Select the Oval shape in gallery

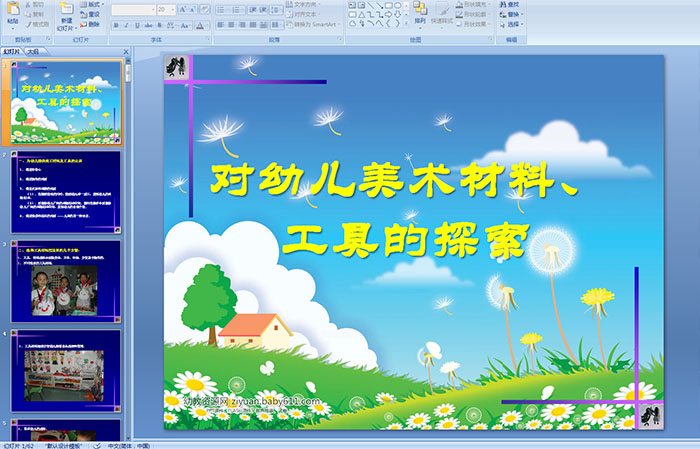397,5
